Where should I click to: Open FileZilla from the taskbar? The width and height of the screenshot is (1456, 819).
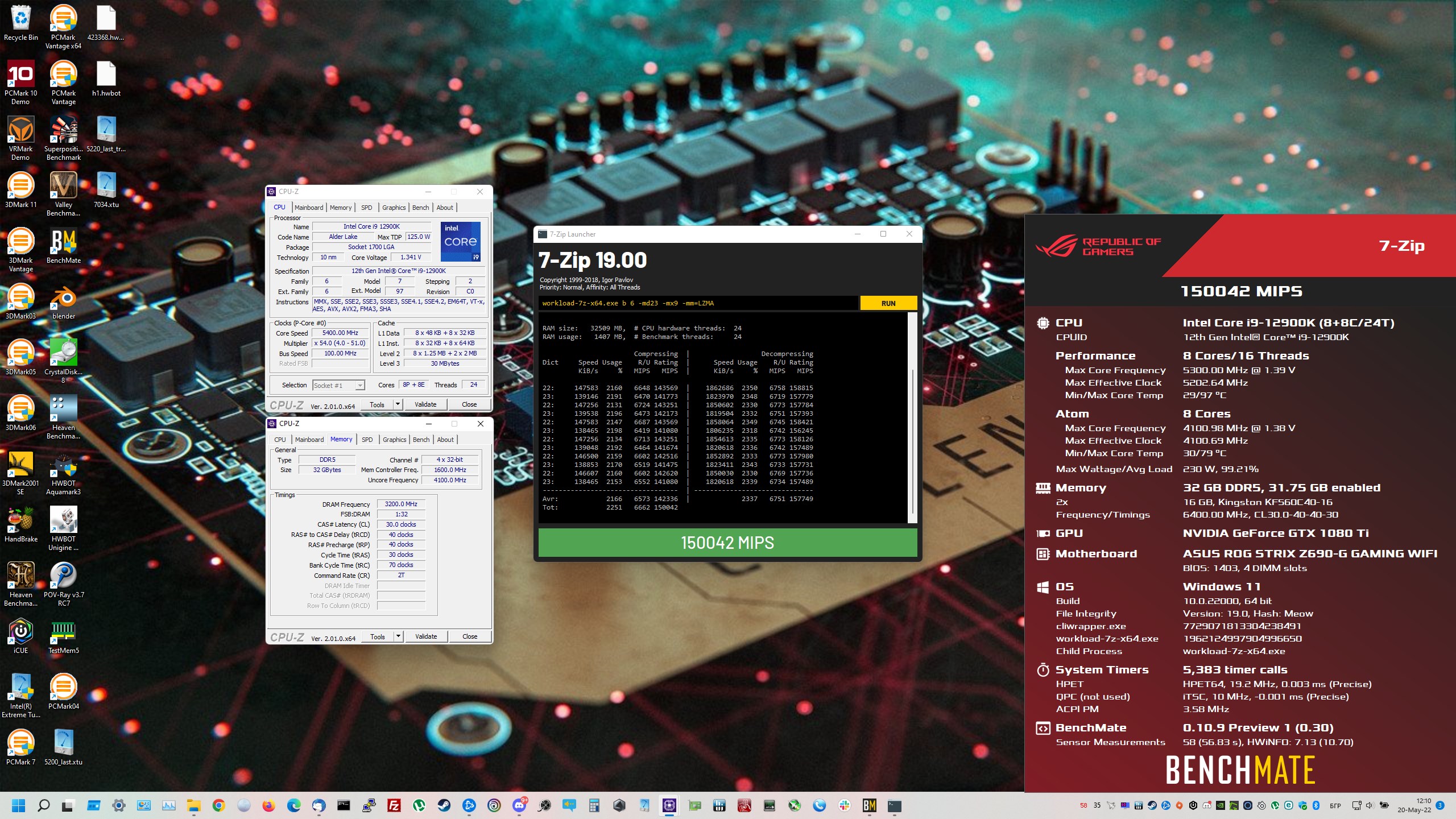point(394,805)
